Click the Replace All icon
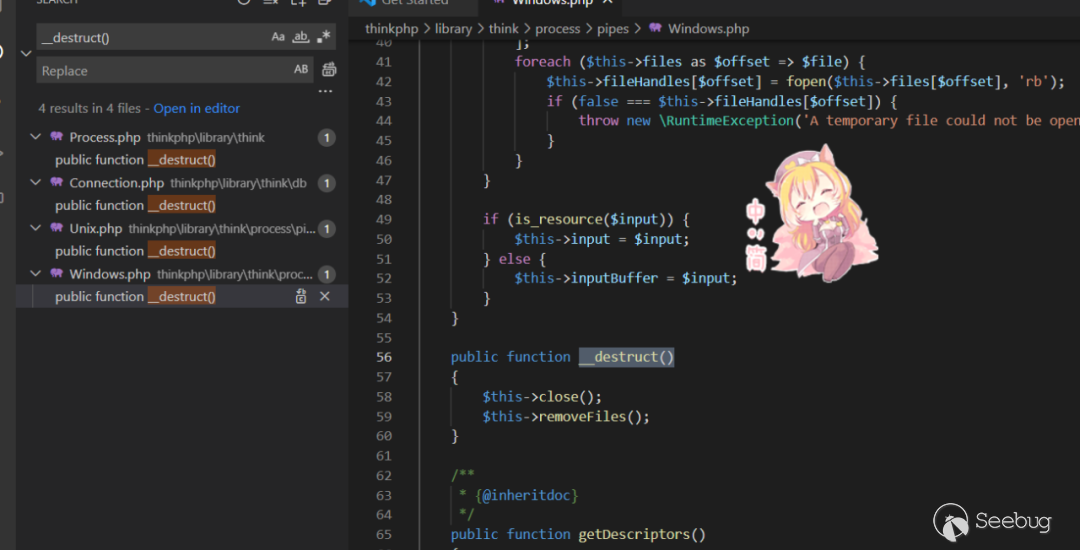Viewport: 1080px width, 550px height. 329,70
